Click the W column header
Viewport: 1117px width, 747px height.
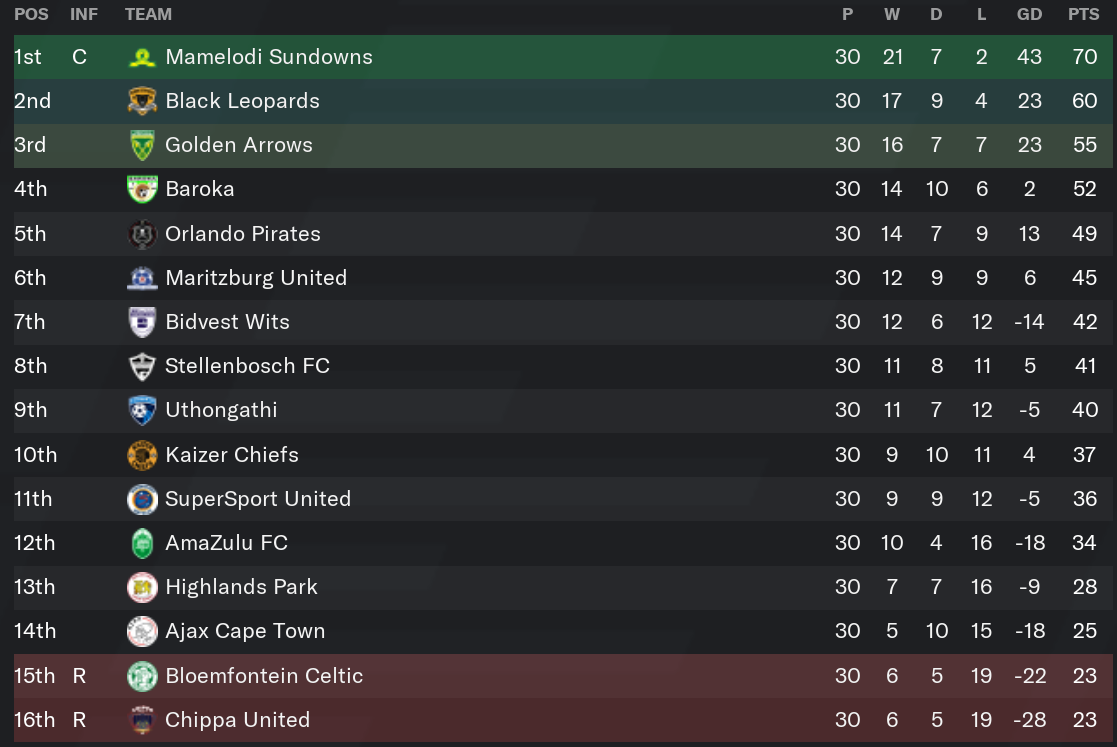click(892, 14)
